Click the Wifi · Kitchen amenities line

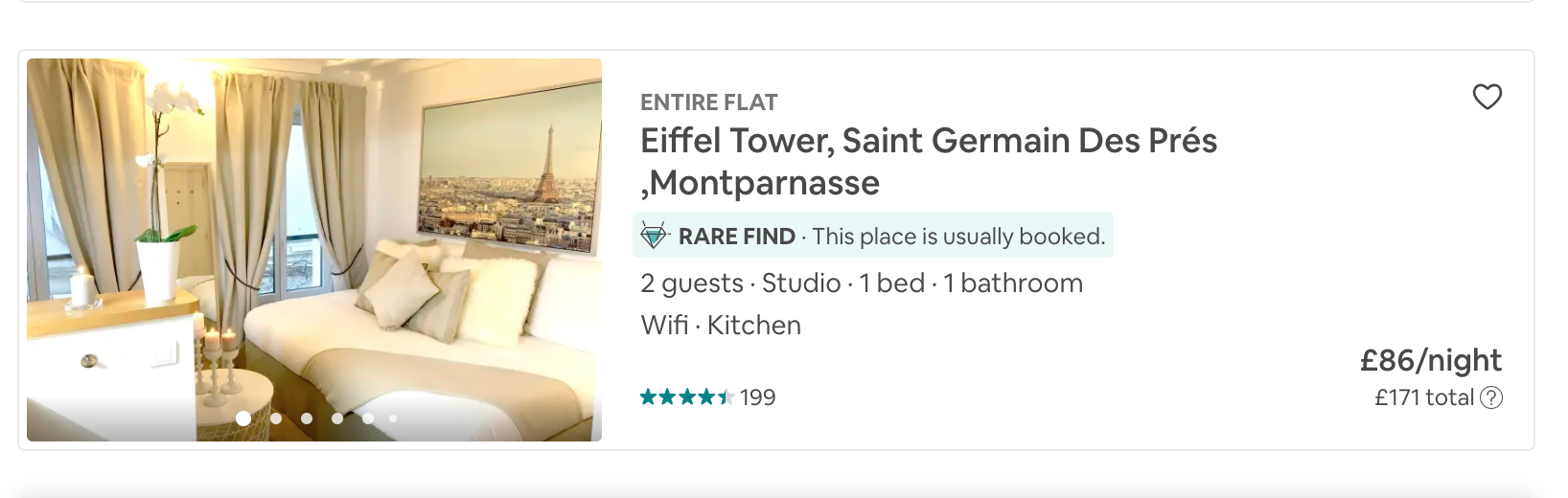720,326
